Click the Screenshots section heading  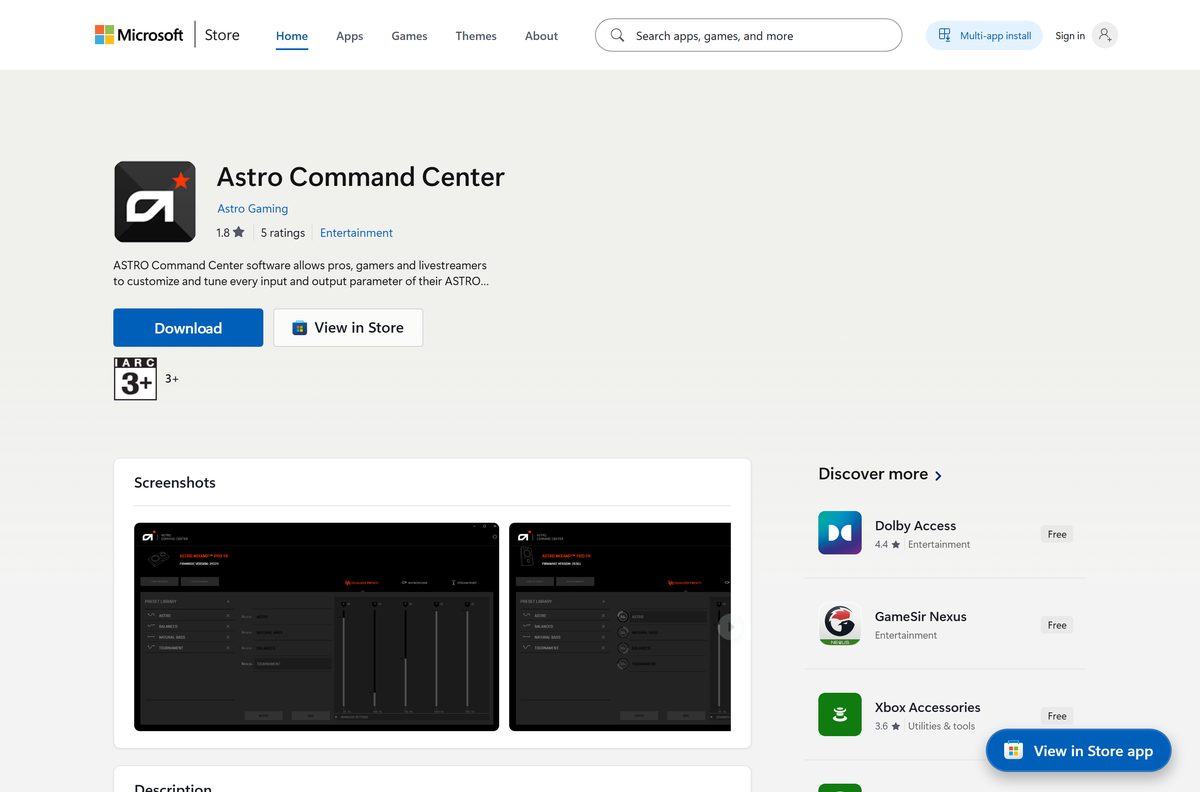175,482
